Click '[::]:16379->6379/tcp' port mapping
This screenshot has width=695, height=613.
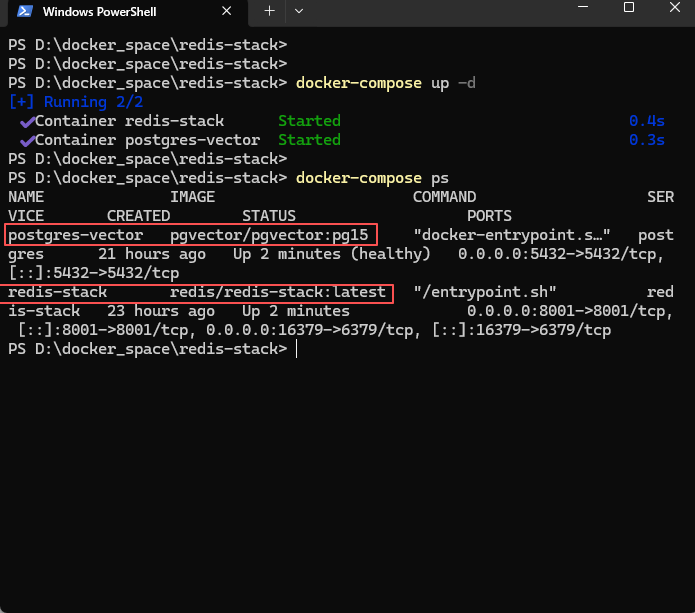pos(521,330)
